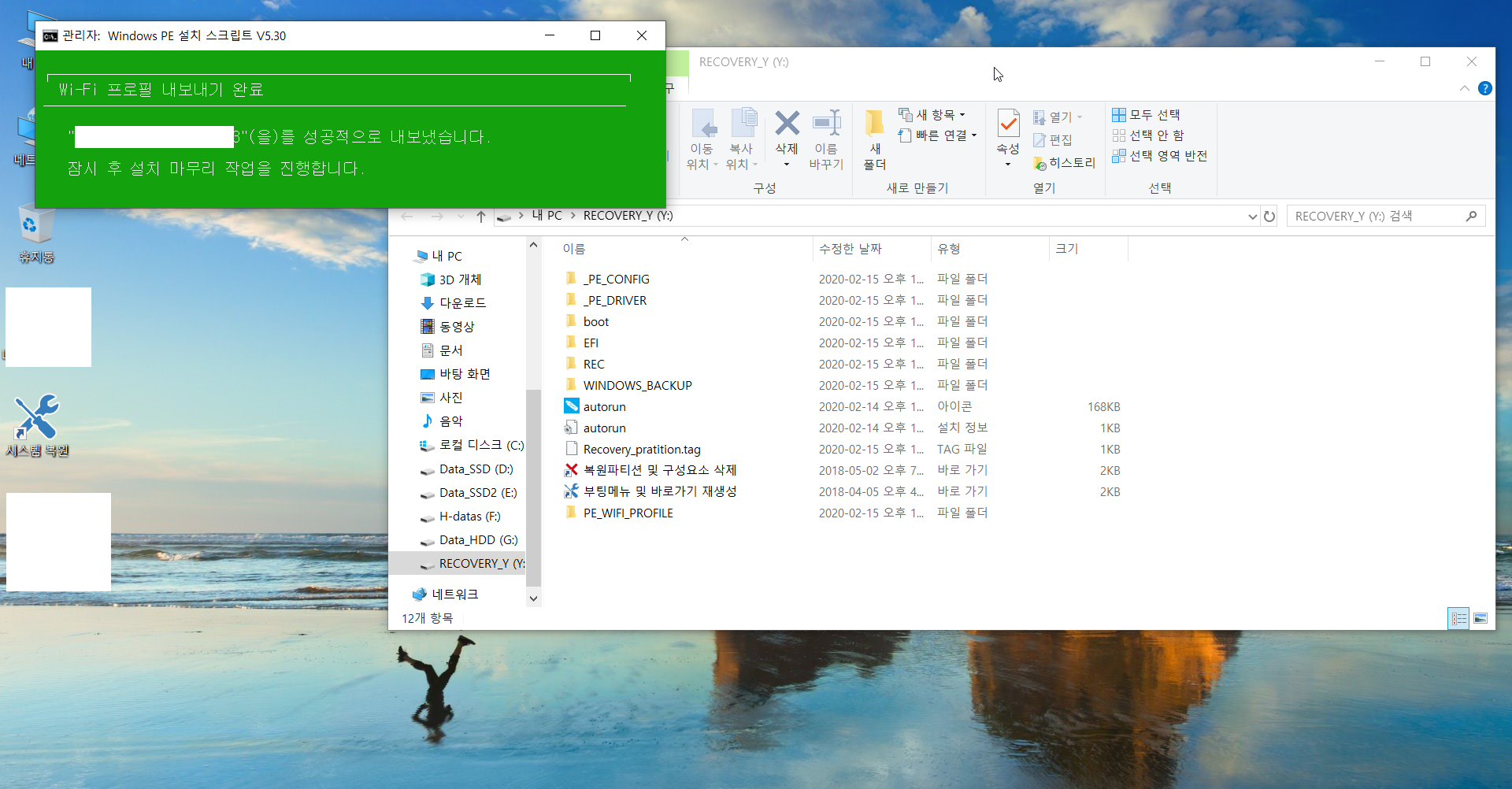
Task: Click the History (히스토리) ribbon button
Action: [1064, 163]
